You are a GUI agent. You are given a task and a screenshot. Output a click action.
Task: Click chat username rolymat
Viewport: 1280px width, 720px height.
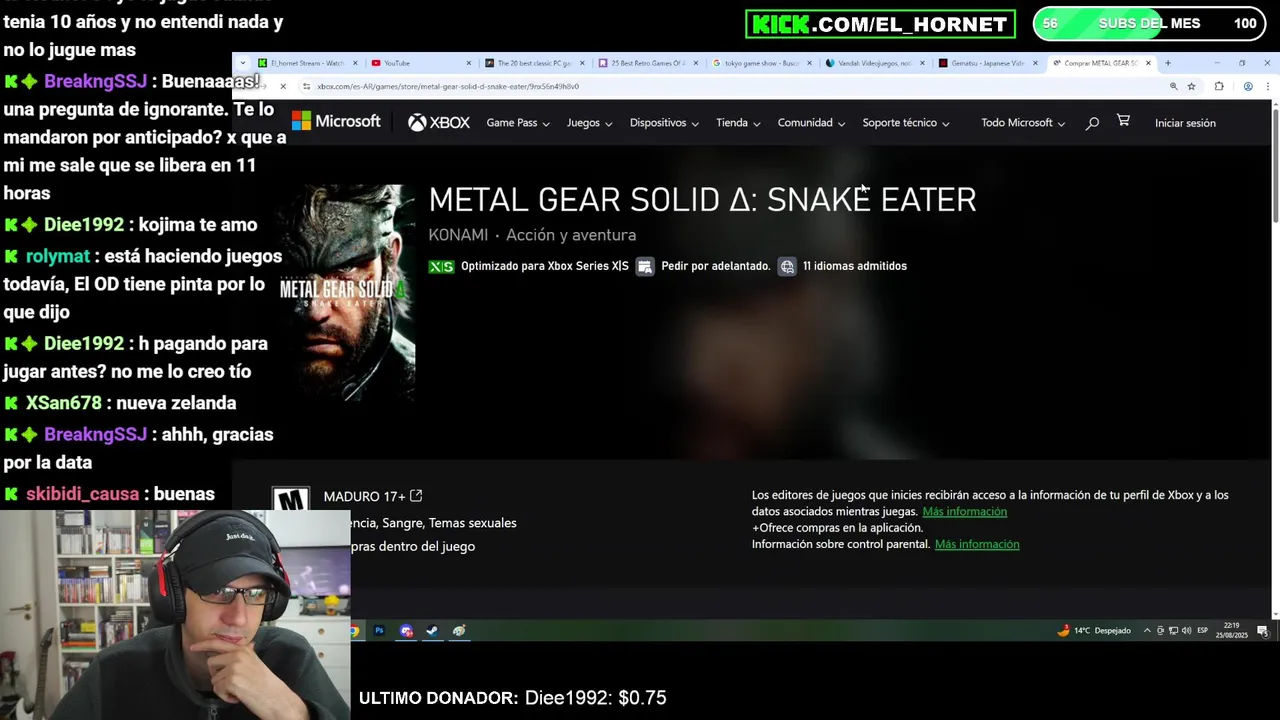pyautogui.click(x=58, y=257)
